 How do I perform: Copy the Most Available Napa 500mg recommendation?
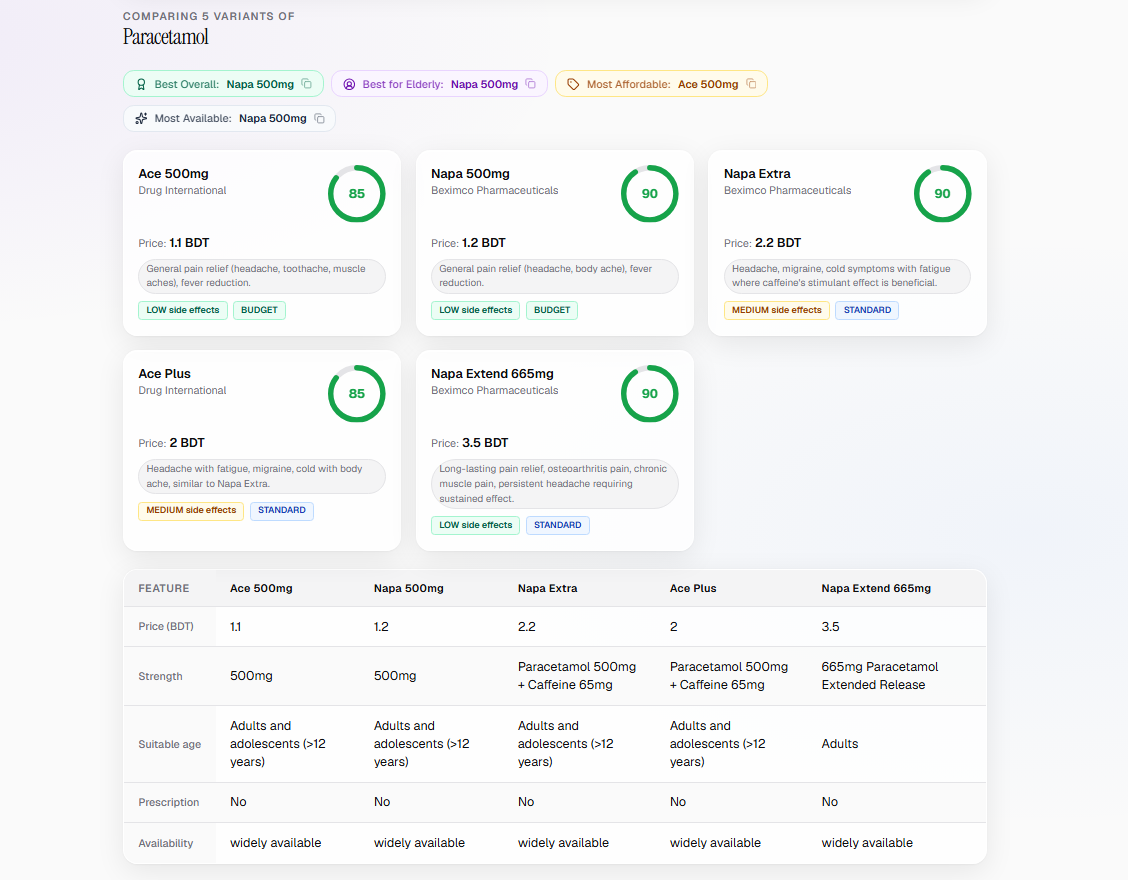(x=319, y=119)
